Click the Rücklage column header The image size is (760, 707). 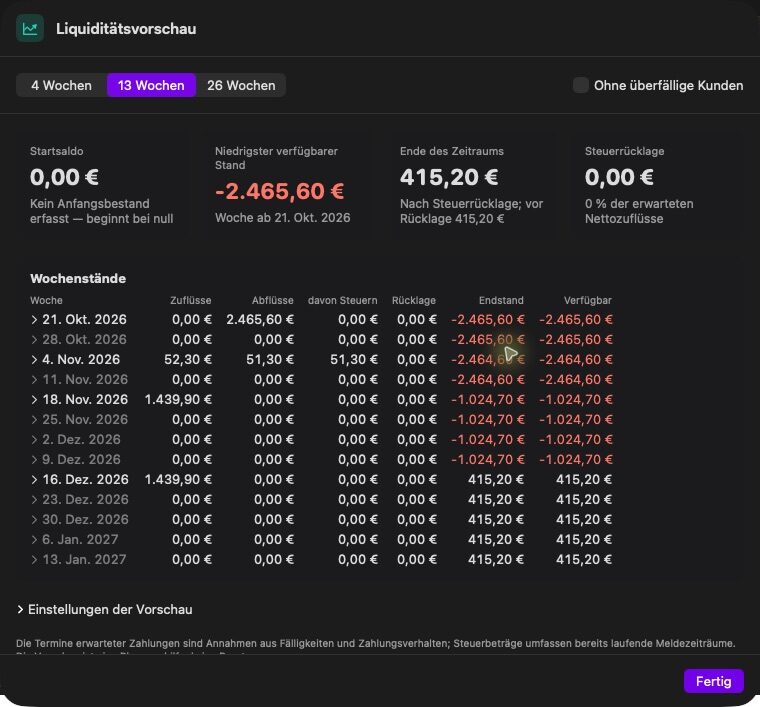(x=413, y=300)
